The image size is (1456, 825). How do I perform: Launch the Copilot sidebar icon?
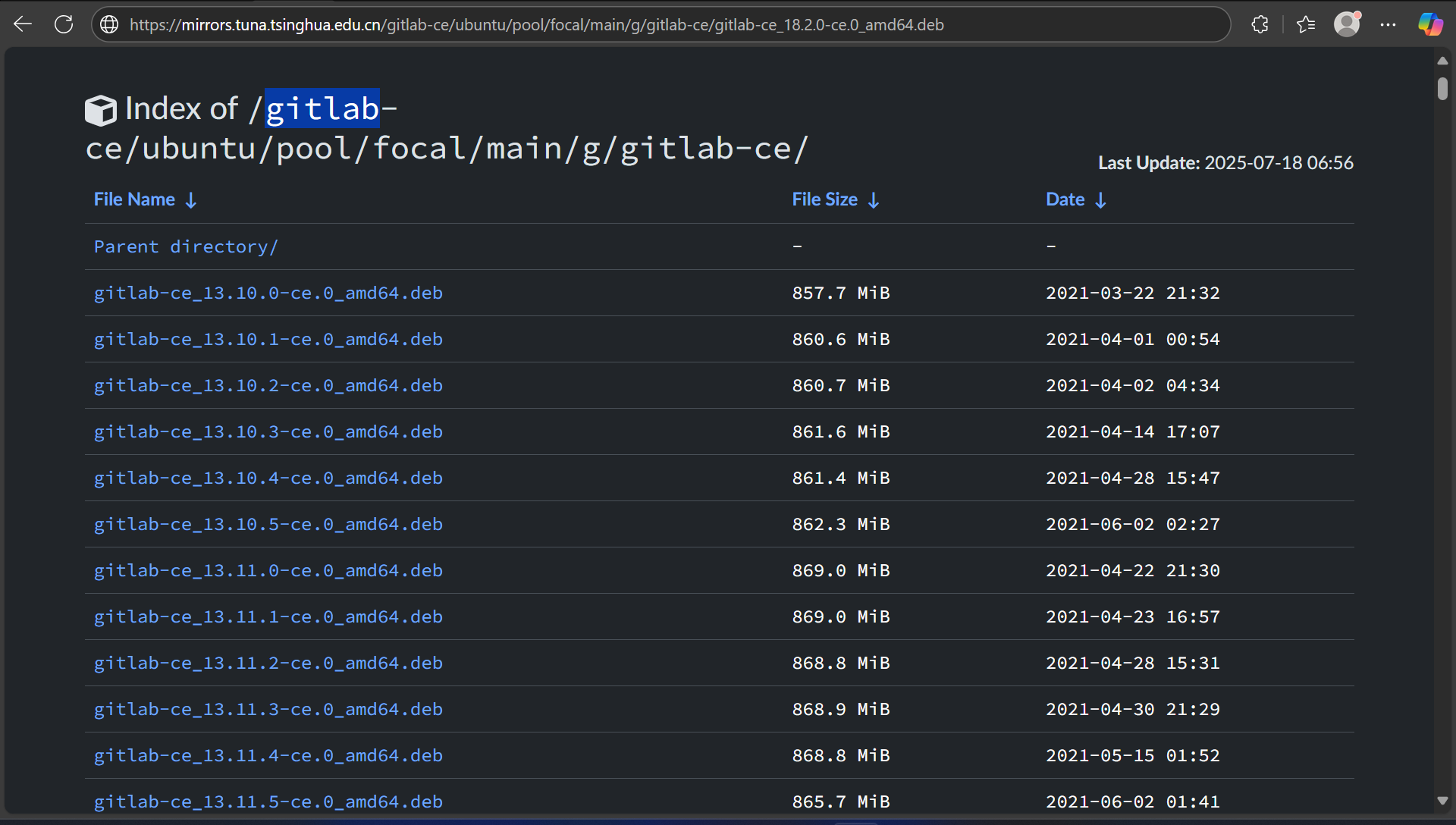point(1430,24)
